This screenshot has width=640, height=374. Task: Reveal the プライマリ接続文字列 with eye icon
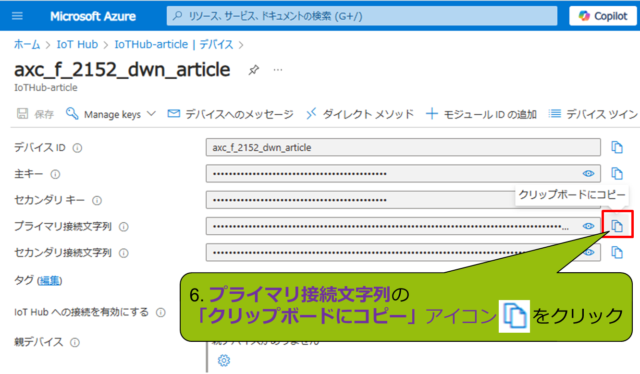pos(588,226)
